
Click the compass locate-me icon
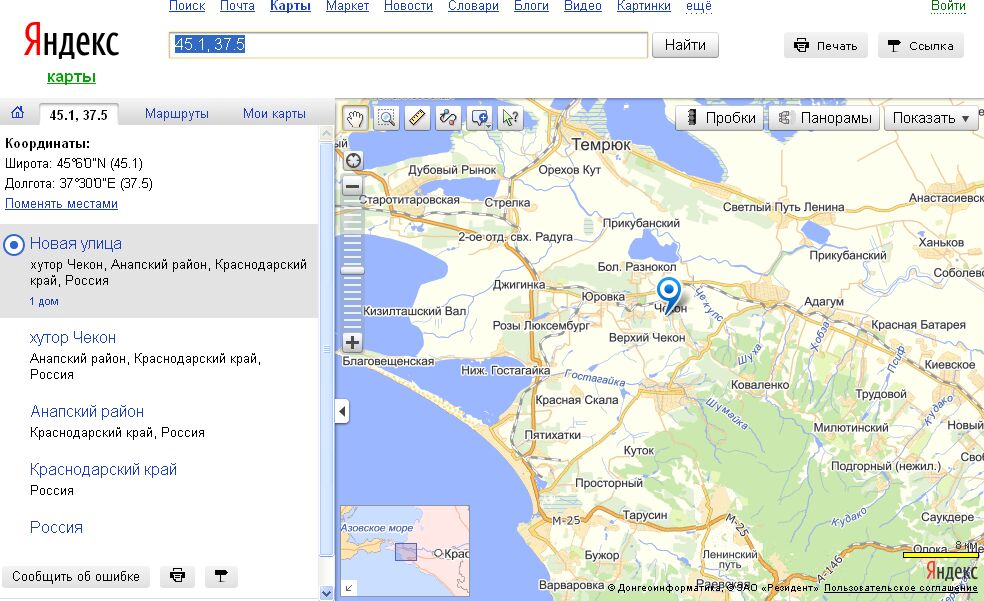(x=353, y=160)
